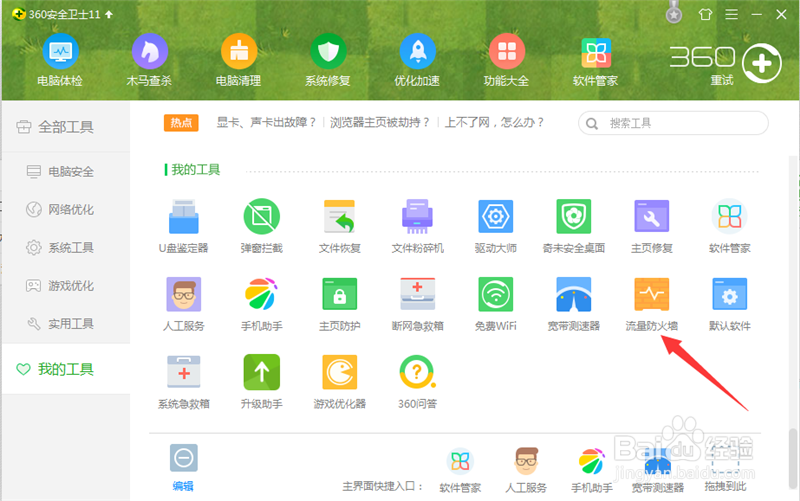Launch 奇未安全桌面 tool
Image resolution: width=800 pixels, height=501 pixels.
pyautogui.click(x=573, y=226)
